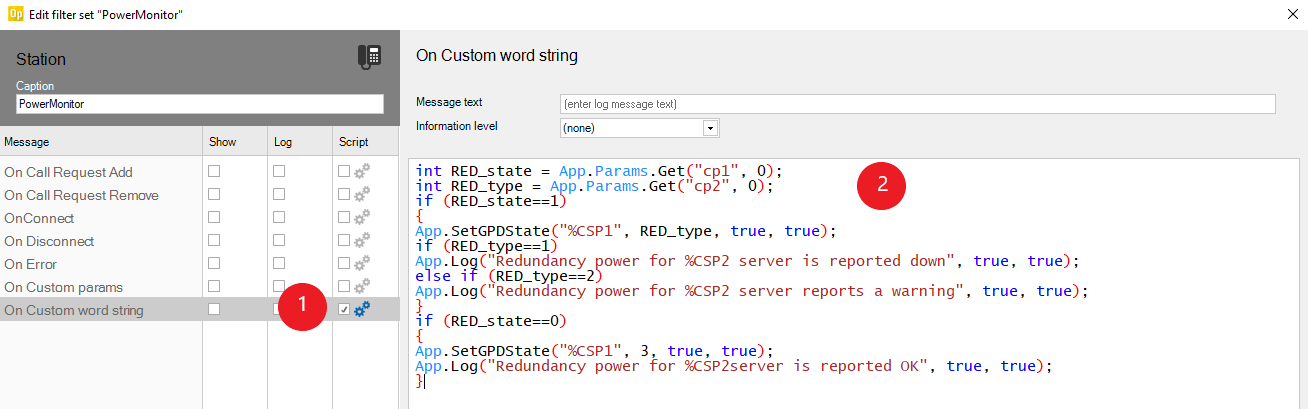Click the Station phone icon

click(369, 58)
